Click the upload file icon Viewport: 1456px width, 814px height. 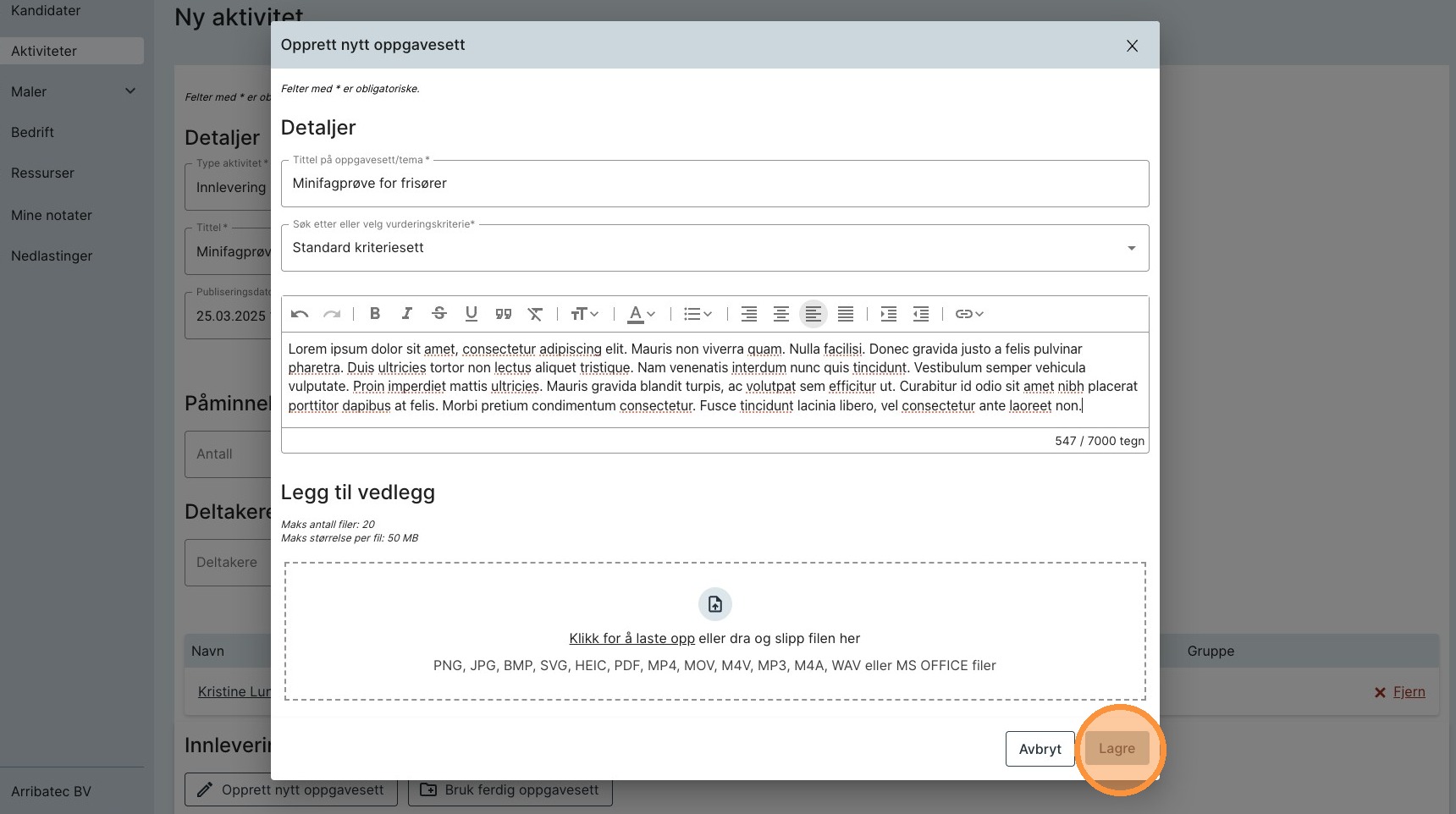715,604
